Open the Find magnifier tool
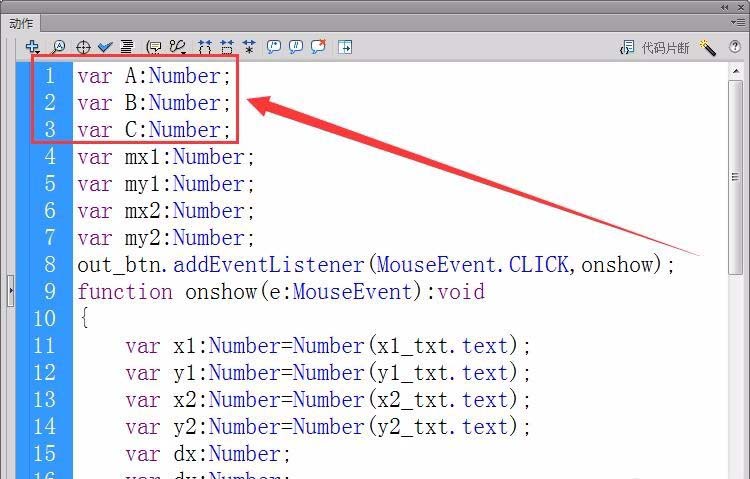The image size is (750, 479). point(58,47)
